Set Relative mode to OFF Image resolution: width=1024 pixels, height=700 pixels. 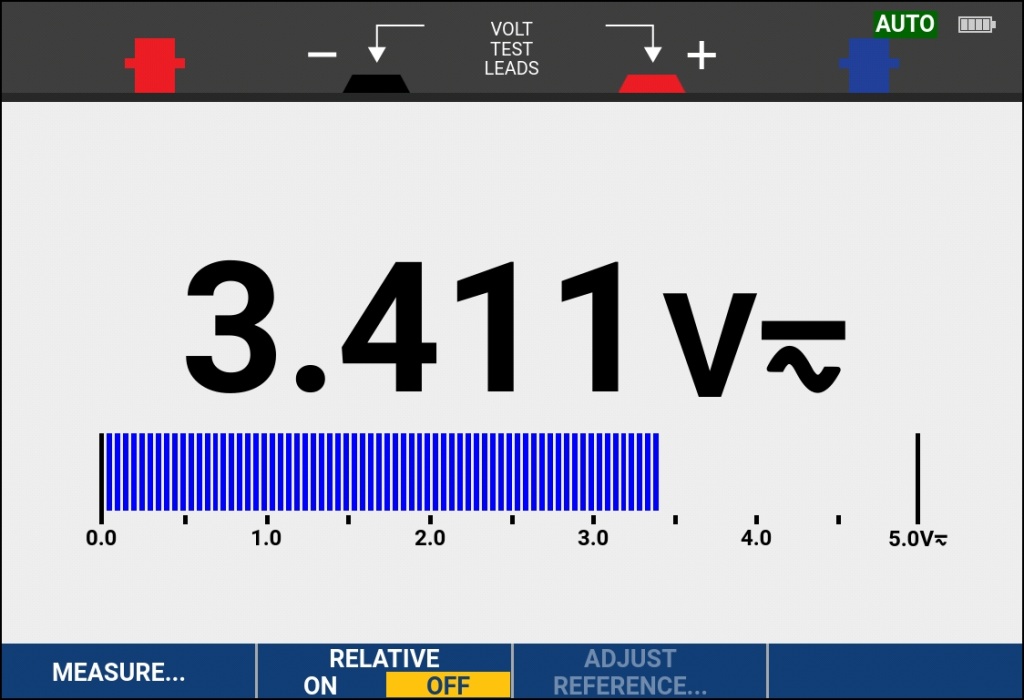447,686
